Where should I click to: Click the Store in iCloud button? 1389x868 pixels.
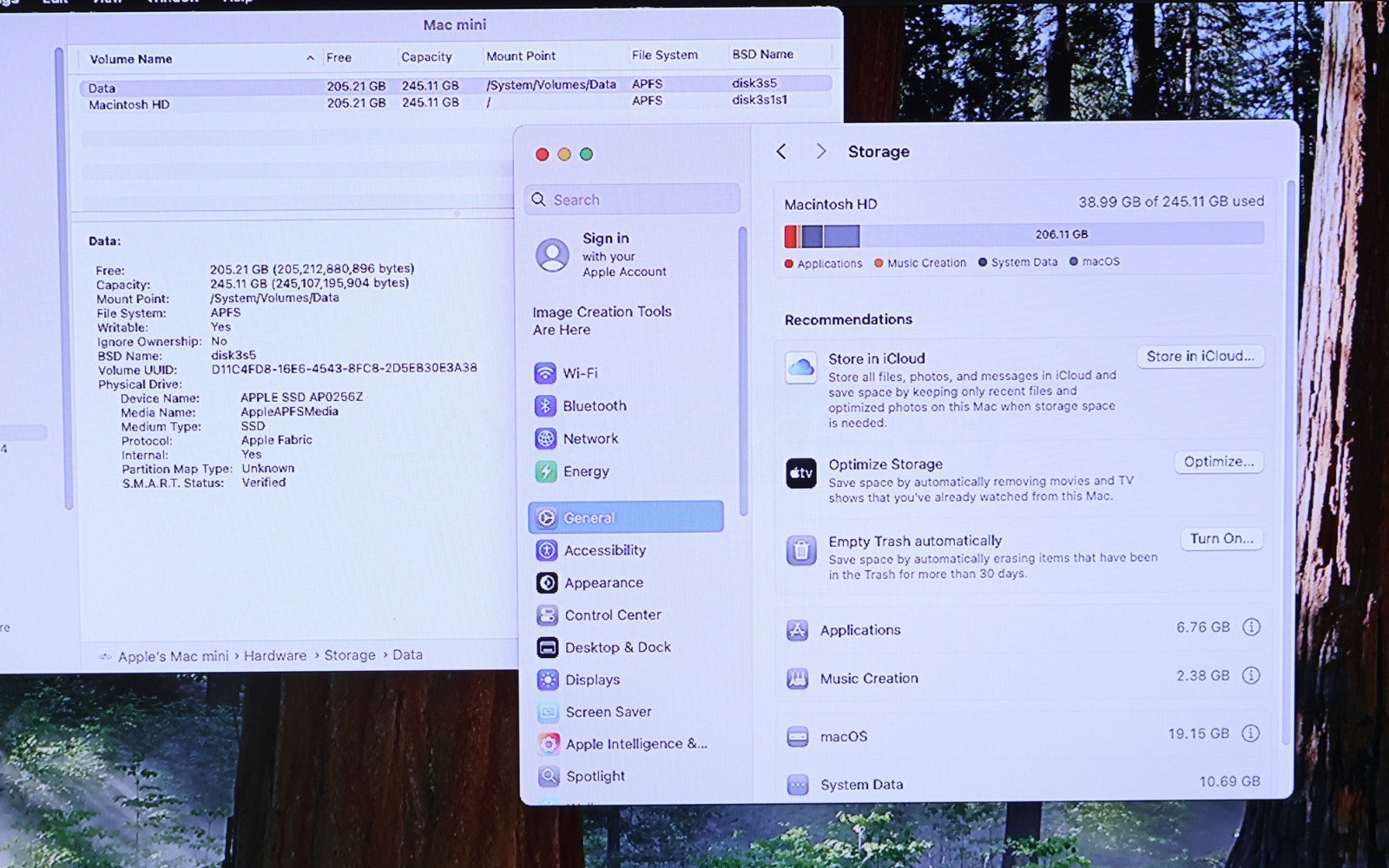(x=1200, y=357)
